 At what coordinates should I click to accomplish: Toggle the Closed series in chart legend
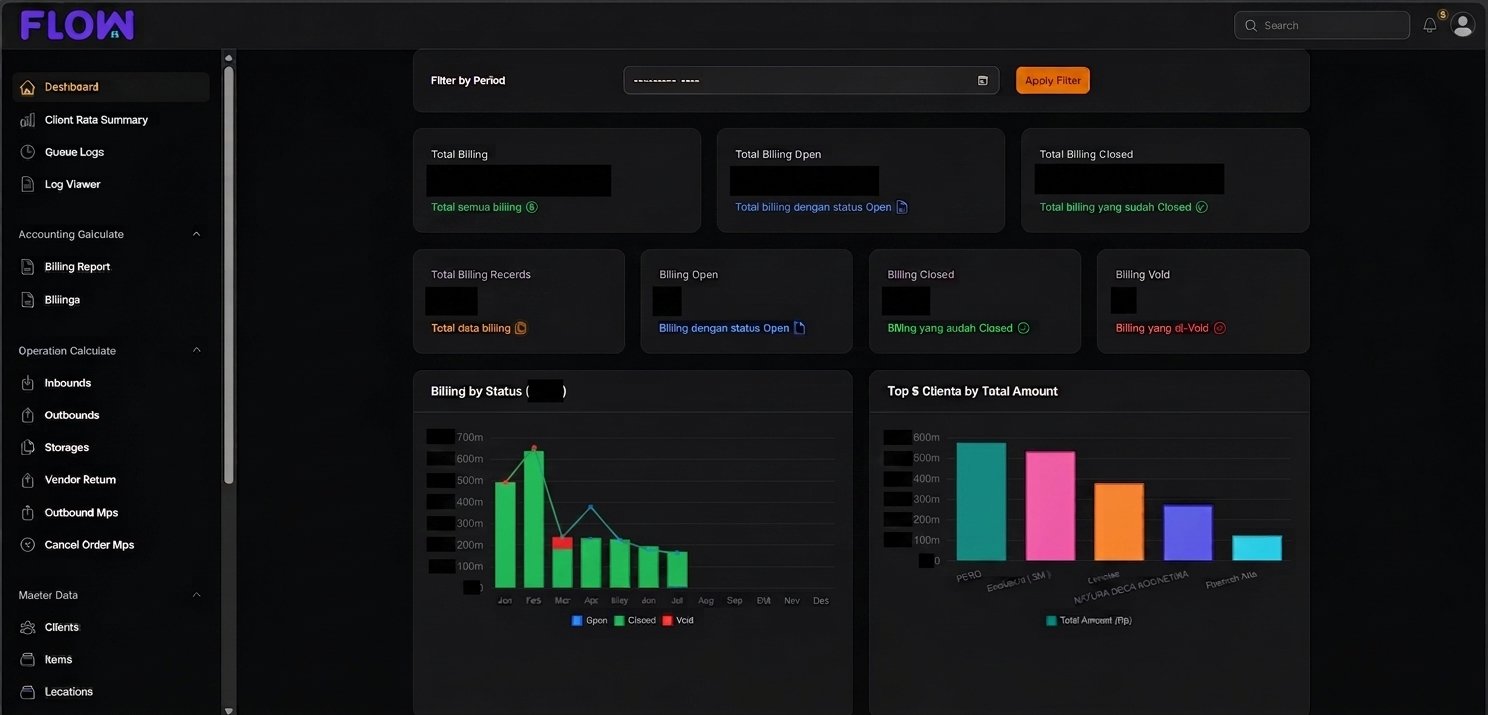point(635,621)
